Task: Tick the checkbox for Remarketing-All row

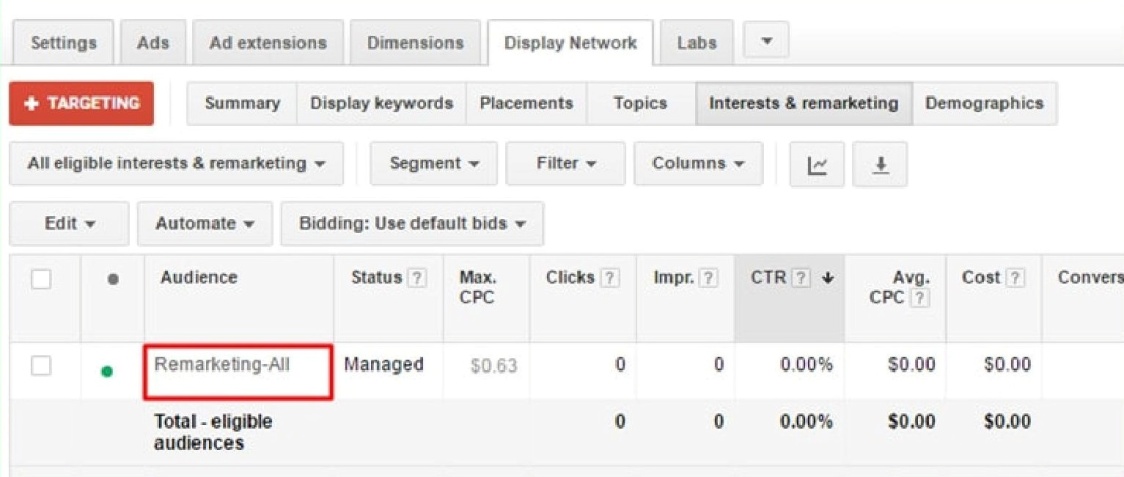Action: tap(41, 366)
